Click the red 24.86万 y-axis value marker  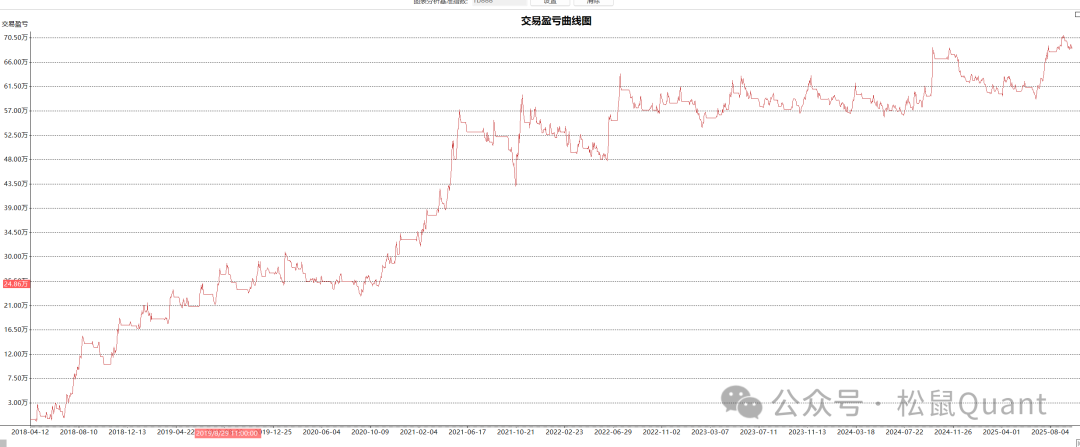click(x=15, y=283)
